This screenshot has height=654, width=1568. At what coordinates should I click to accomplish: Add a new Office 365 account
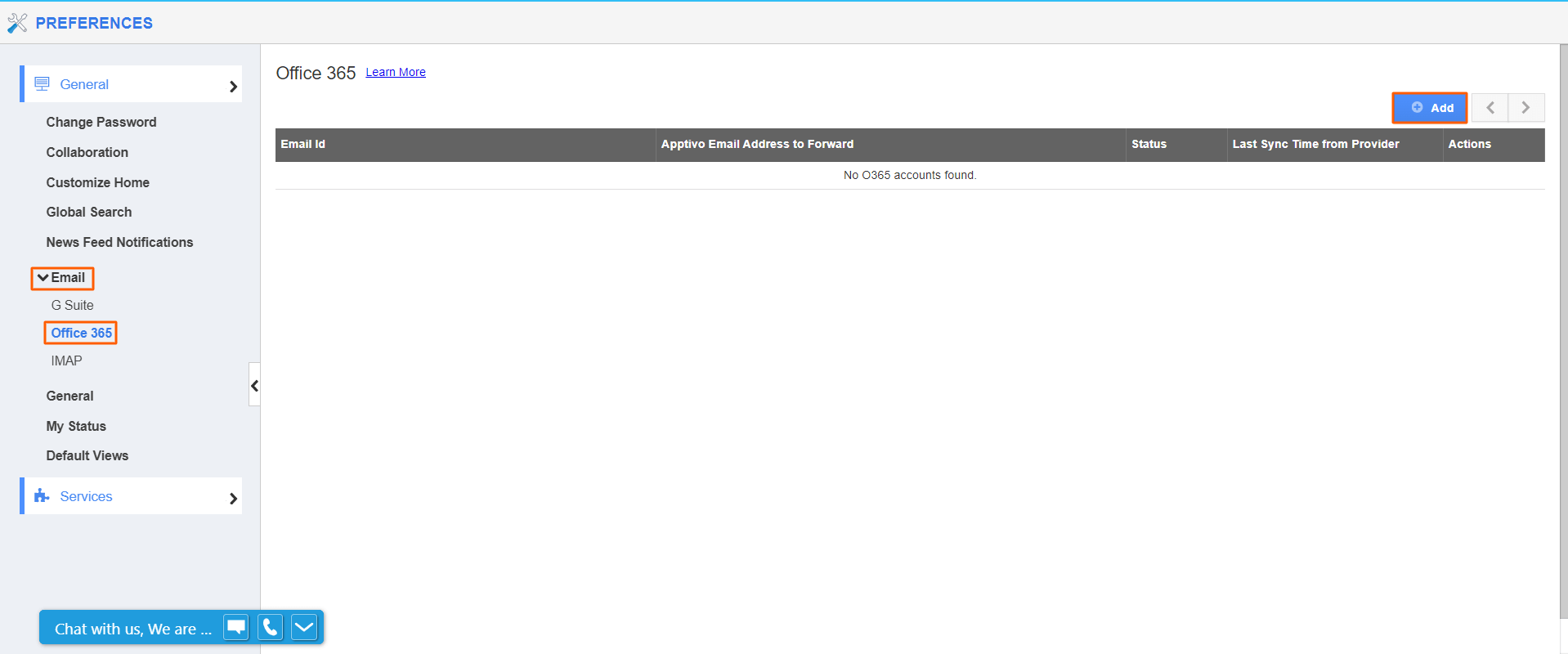pos(1431,108)
